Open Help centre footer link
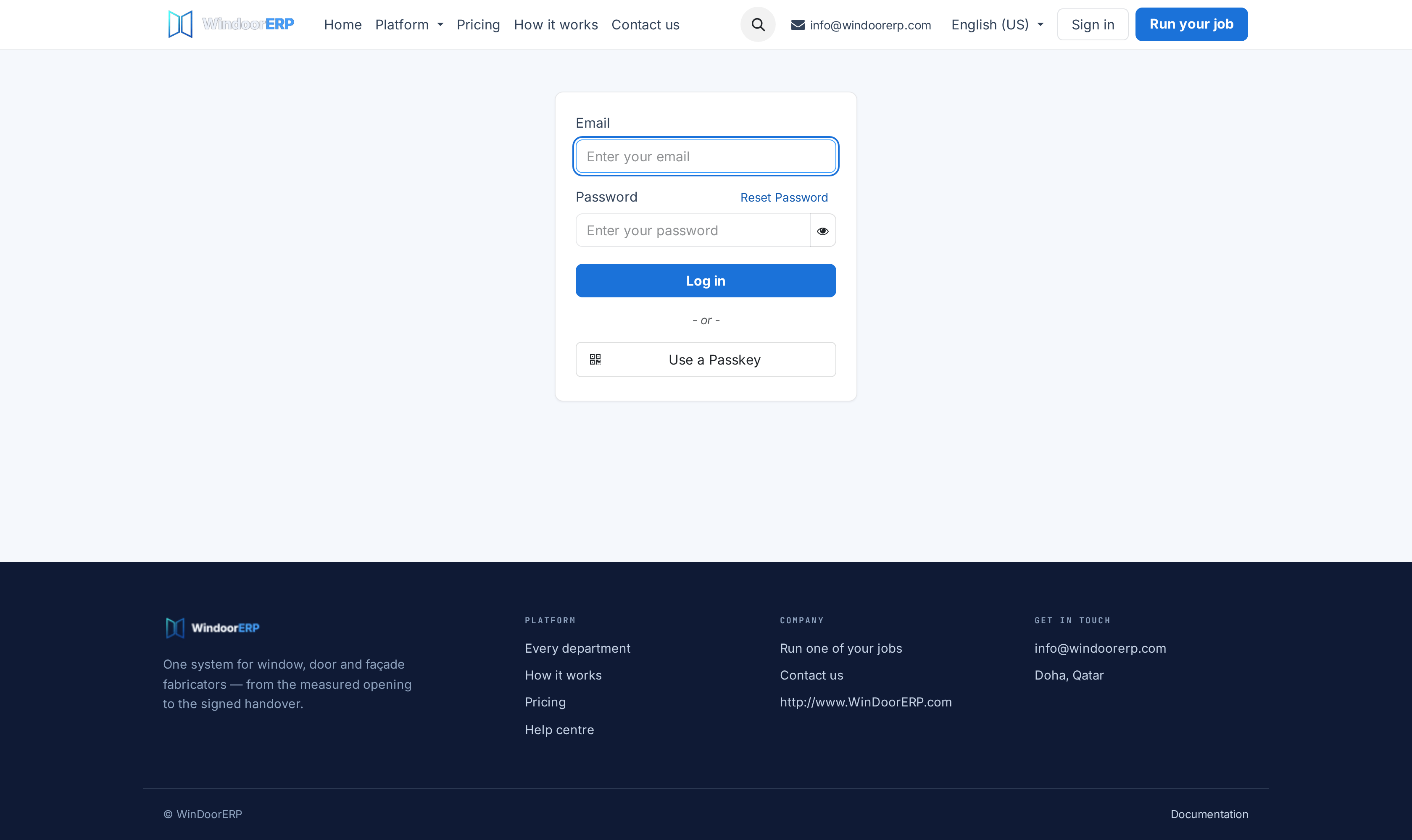1412x840 pixels. (x=559, y=730)
